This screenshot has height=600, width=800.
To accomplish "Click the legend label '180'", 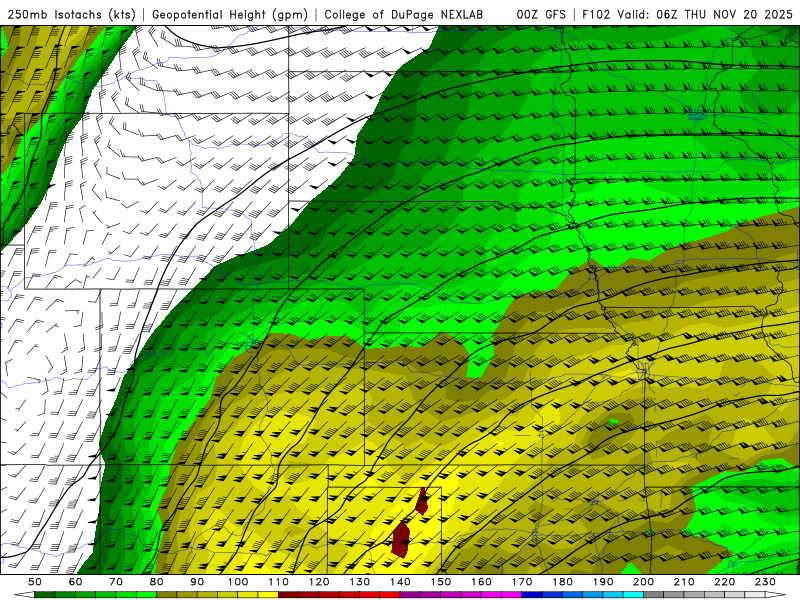I will click(562, 582).
